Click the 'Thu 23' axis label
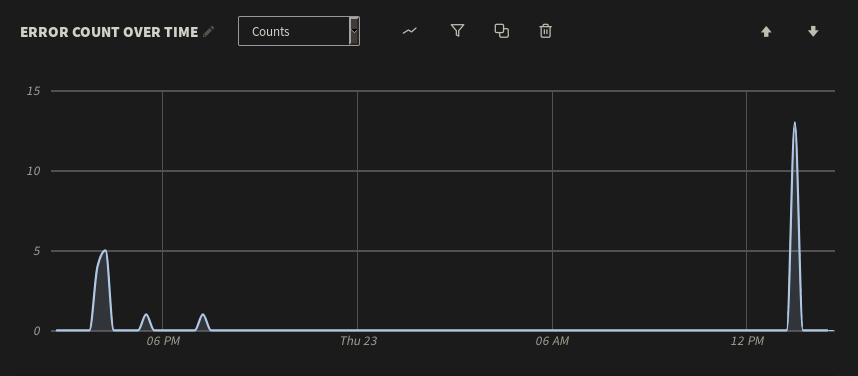The image size is (858, 376). [358, 341]
